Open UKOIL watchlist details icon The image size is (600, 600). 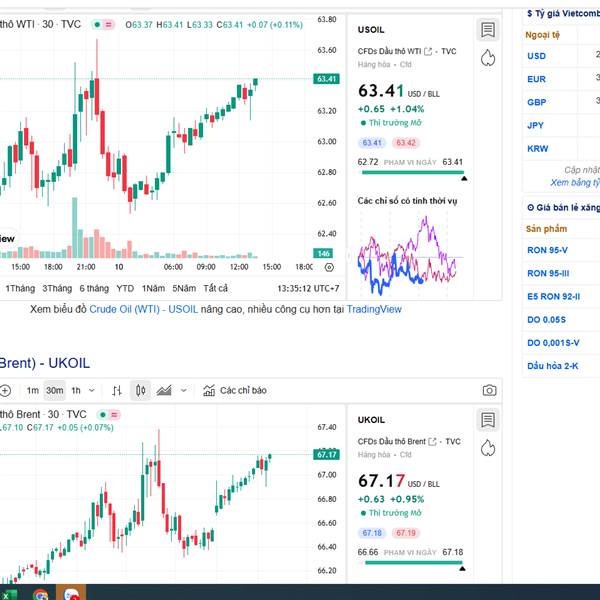488,420
